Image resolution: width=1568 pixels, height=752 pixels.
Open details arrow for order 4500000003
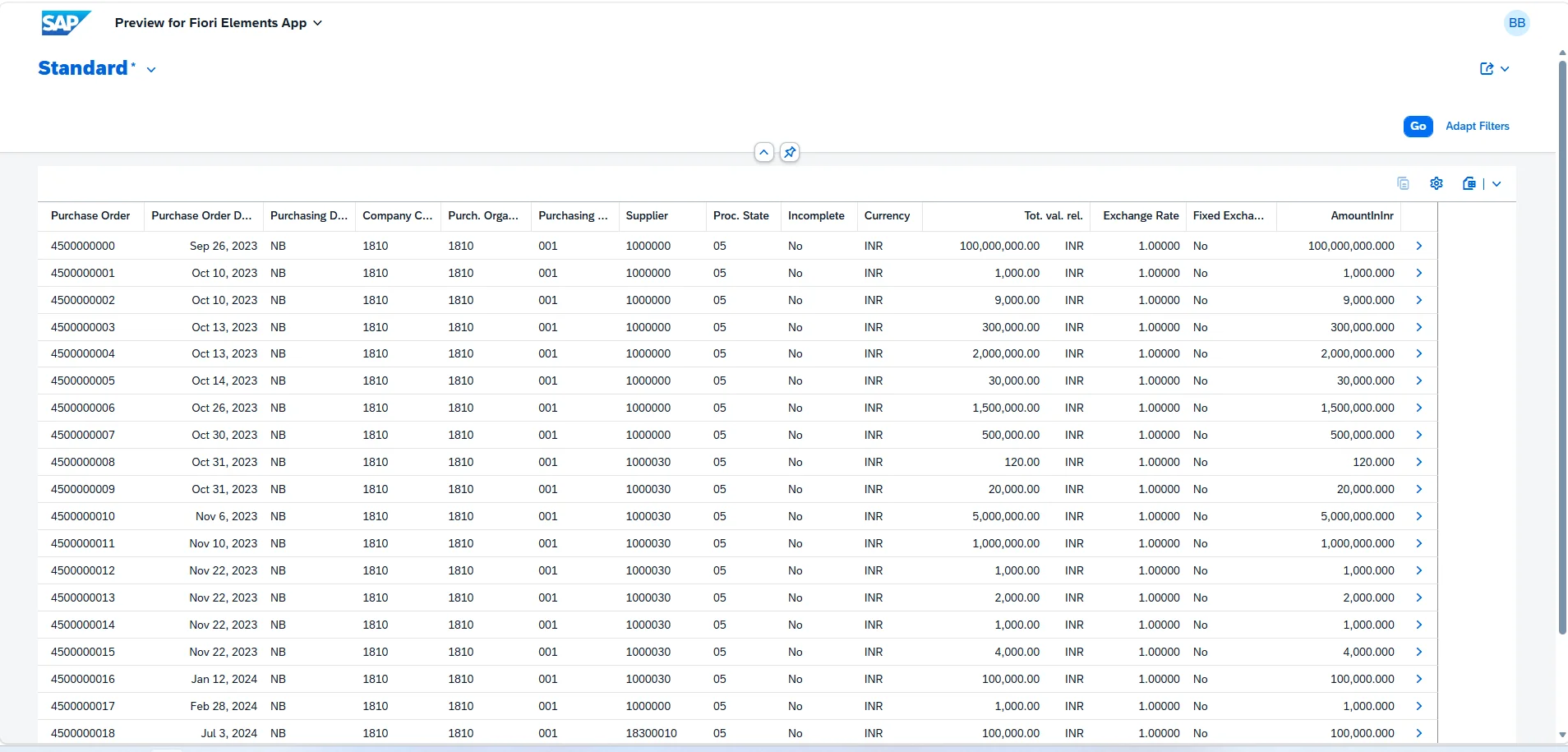pos(1419,327)
